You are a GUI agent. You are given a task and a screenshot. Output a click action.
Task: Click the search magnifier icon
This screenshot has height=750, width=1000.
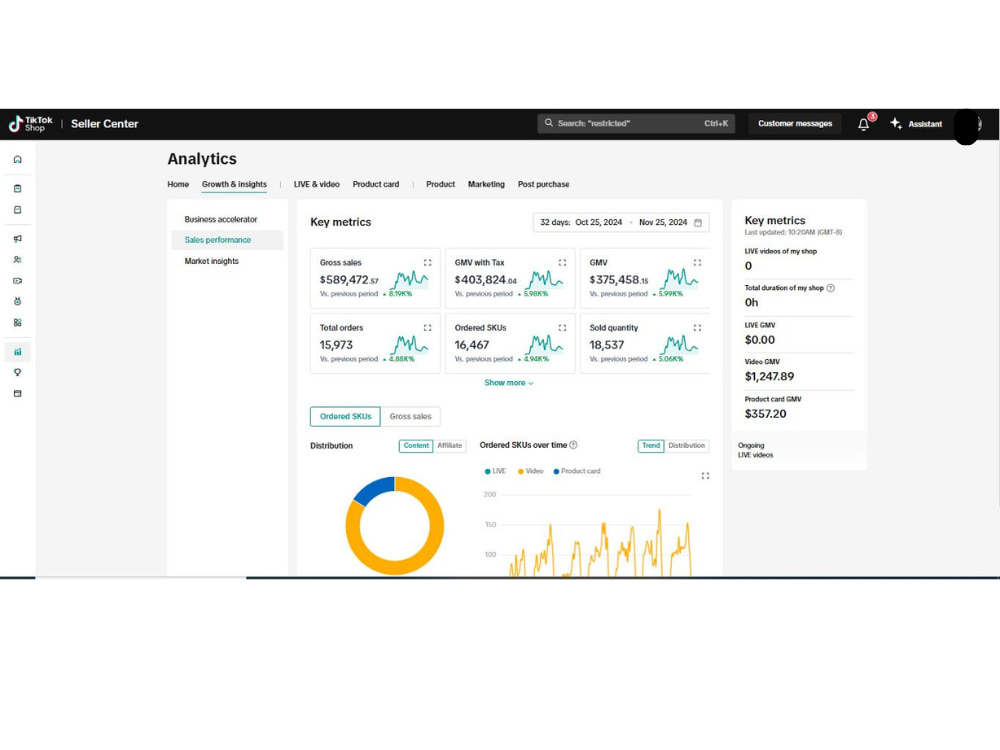coord(548,123)
